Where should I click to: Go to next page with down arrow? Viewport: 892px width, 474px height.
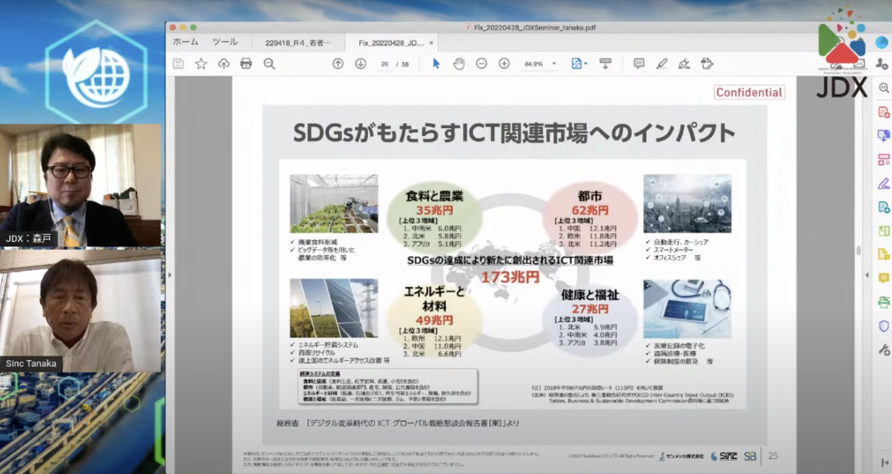click(361, 64)
